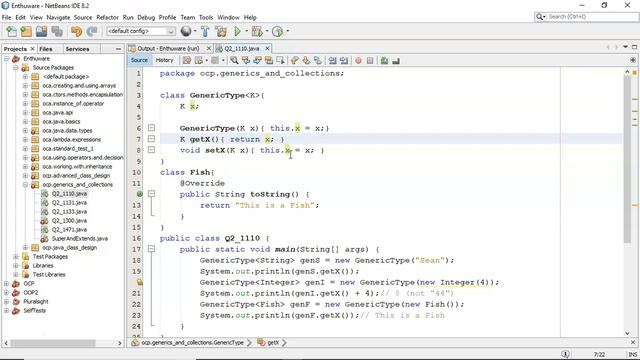Collapse the Source Packages node
This screenshot has height=360, width=640.
pyautogui.click(x=16, y=68)
